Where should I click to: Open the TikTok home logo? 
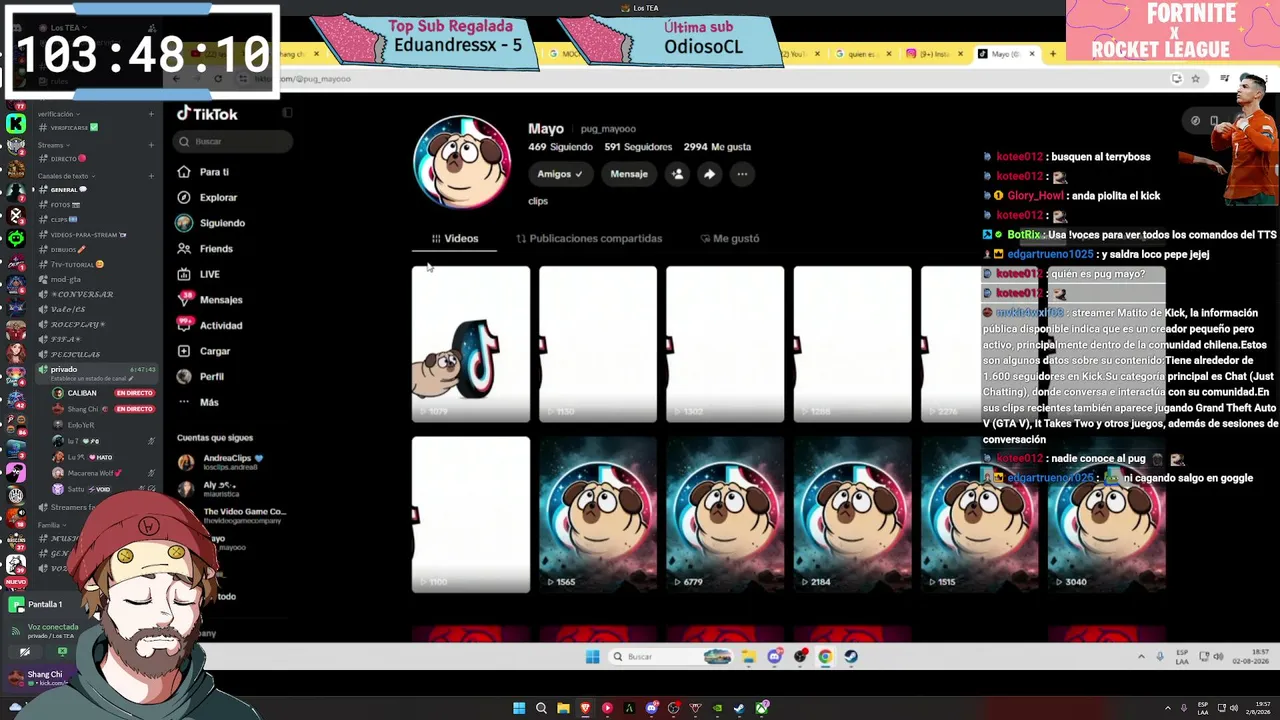tap(207, 114)
